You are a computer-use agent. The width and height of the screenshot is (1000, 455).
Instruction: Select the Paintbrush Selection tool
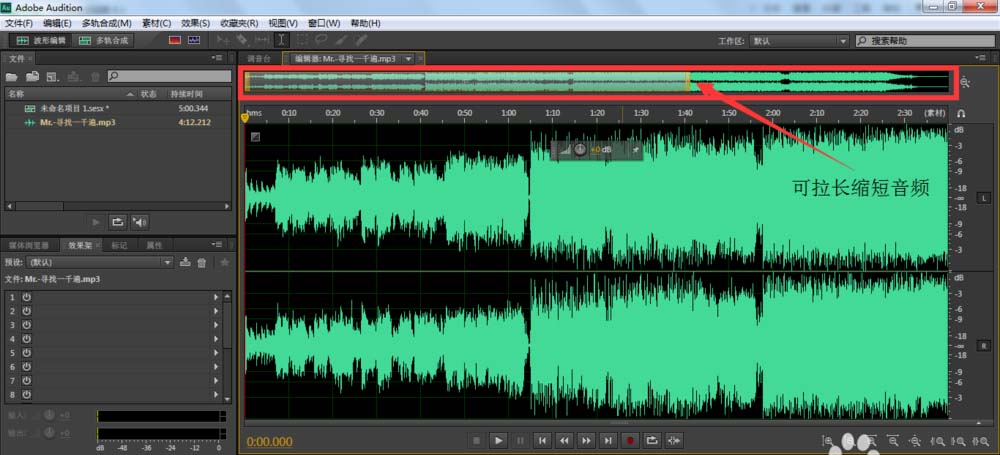(342, 40)
